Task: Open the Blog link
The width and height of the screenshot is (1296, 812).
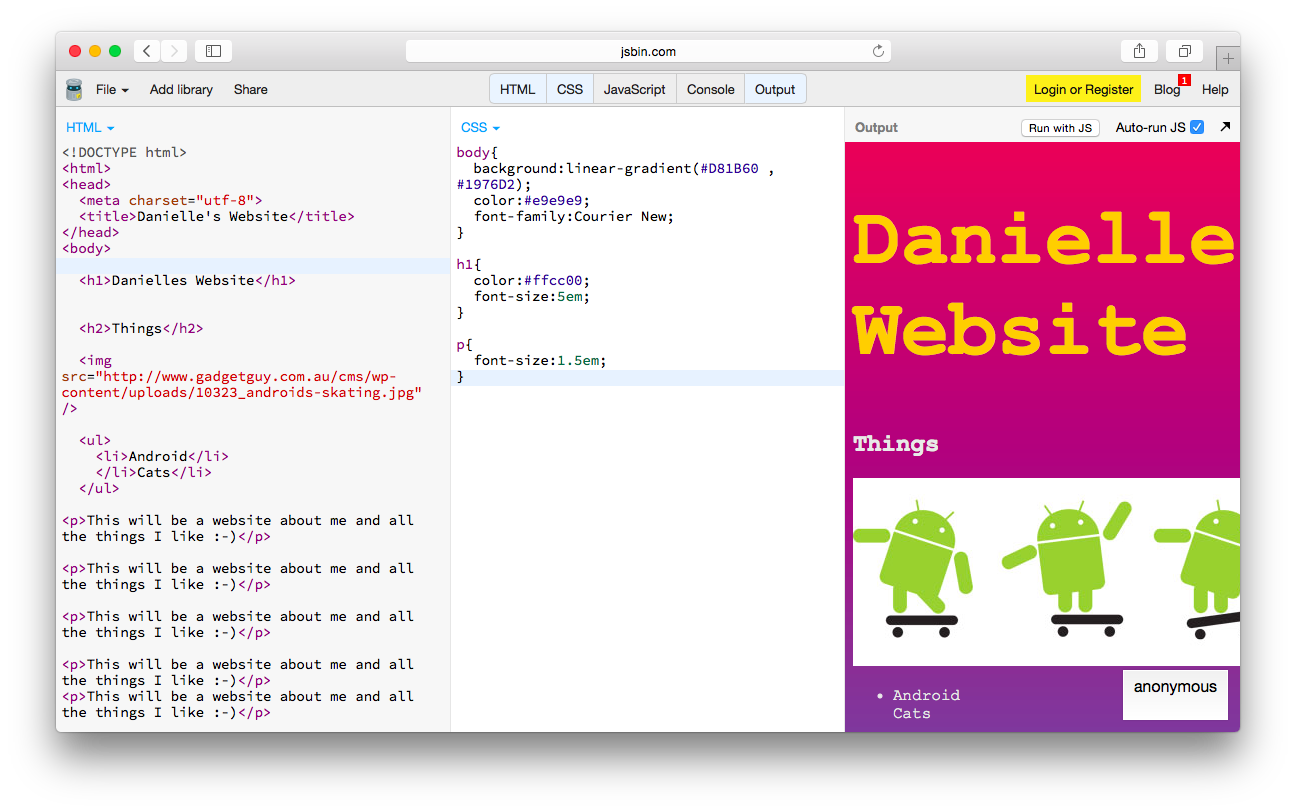Action: pyautogui.click(x=1166, y=89)
